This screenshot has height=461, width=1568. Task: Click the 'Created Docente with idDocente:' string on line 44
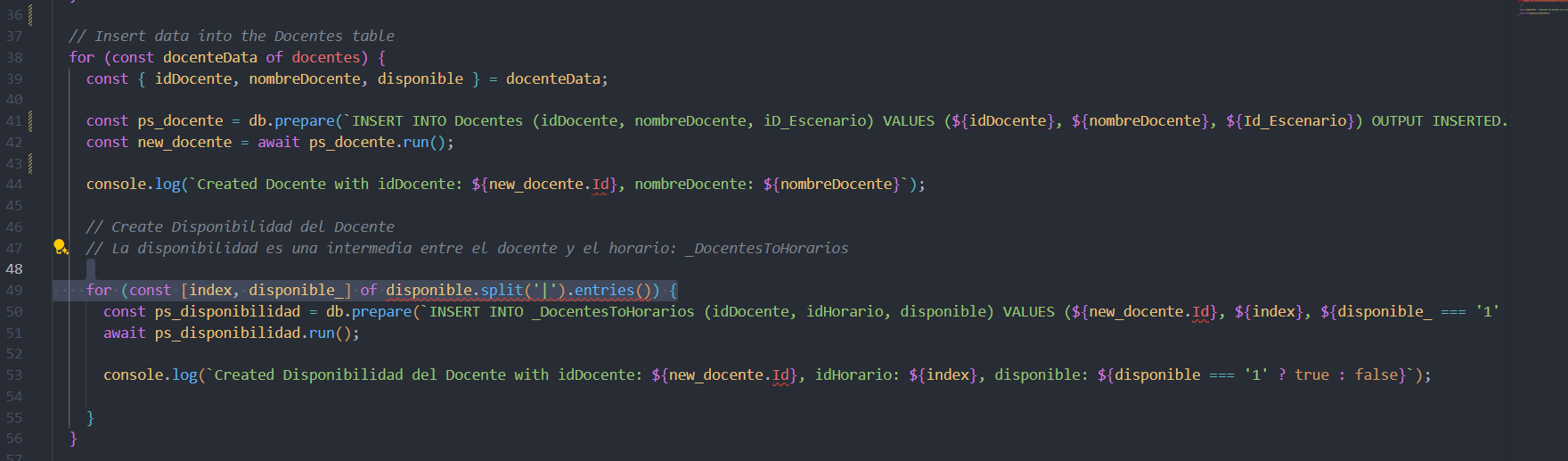tap(330, 184)
